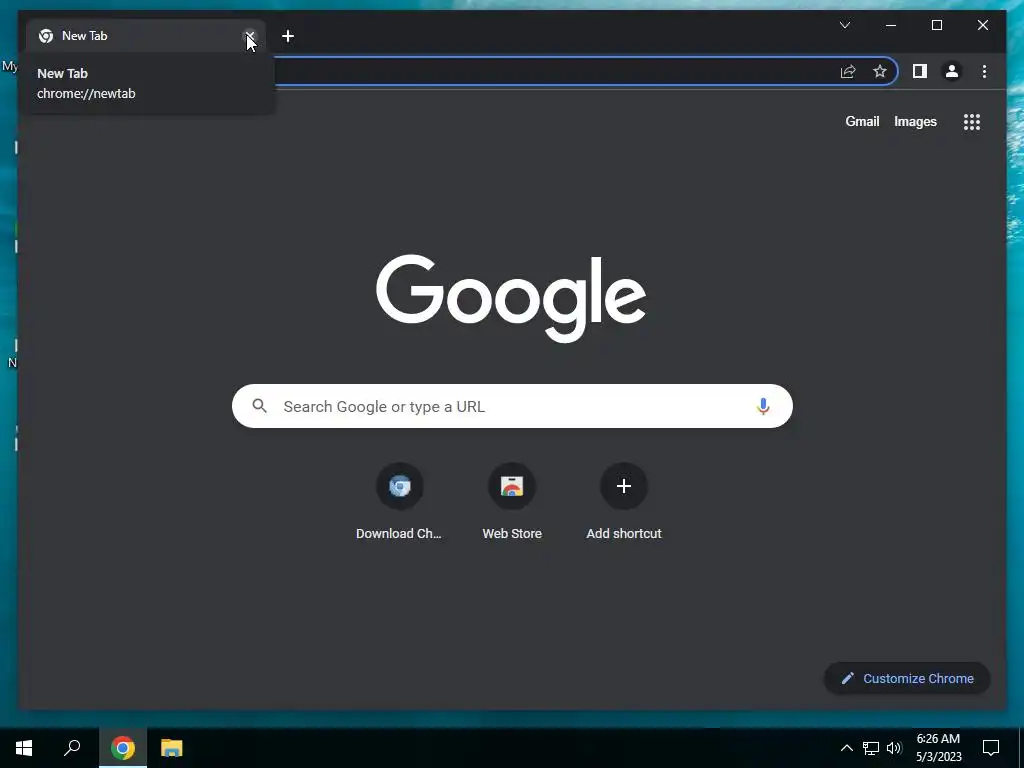Open Gmail link
The height and width of the screenshot is (768, 1024).
862,121
